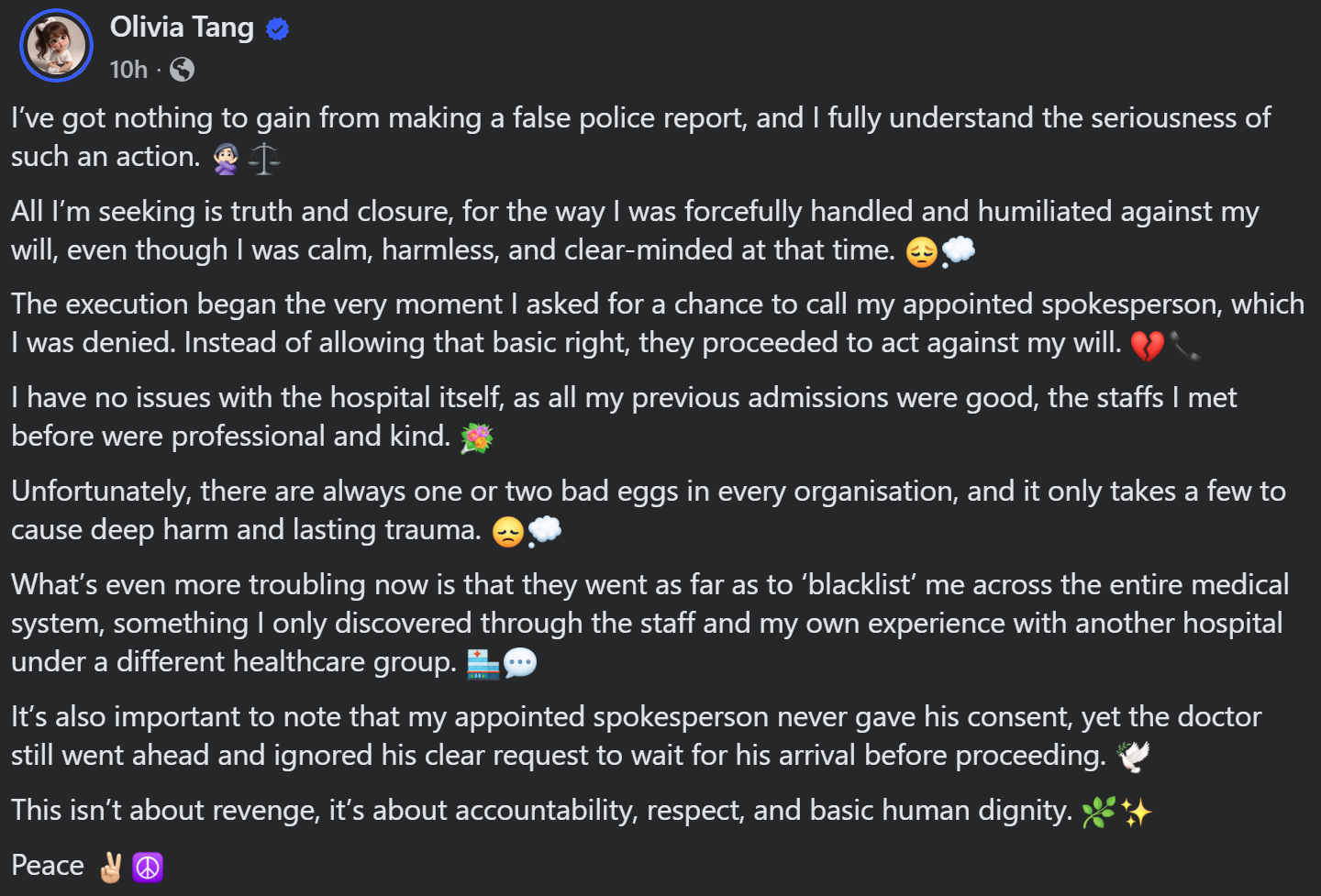
Task: Click the flower bouquet emoji
Action: point(476,438)
